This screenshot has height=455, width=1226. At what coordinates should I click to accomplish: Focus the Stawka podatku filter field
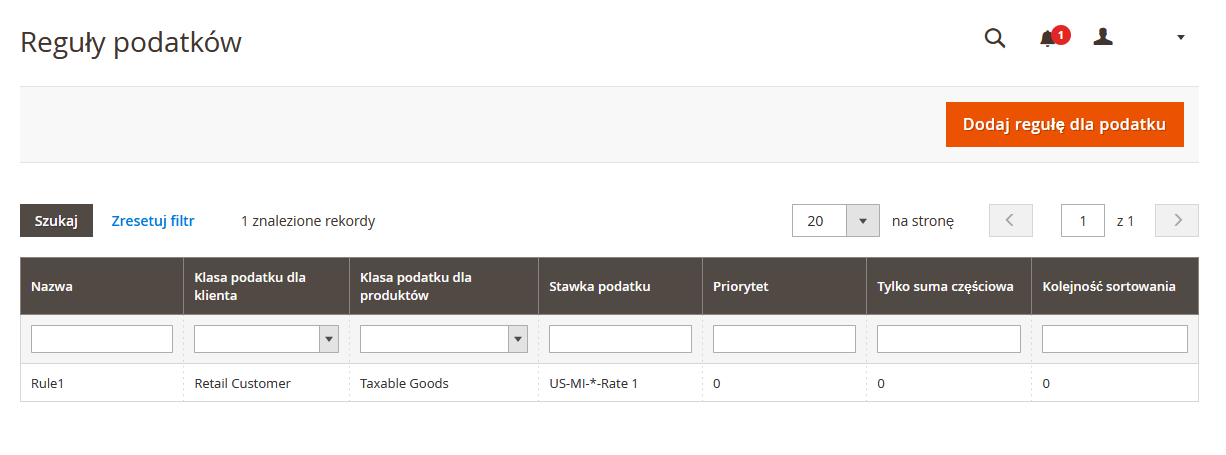coord(620,339)
